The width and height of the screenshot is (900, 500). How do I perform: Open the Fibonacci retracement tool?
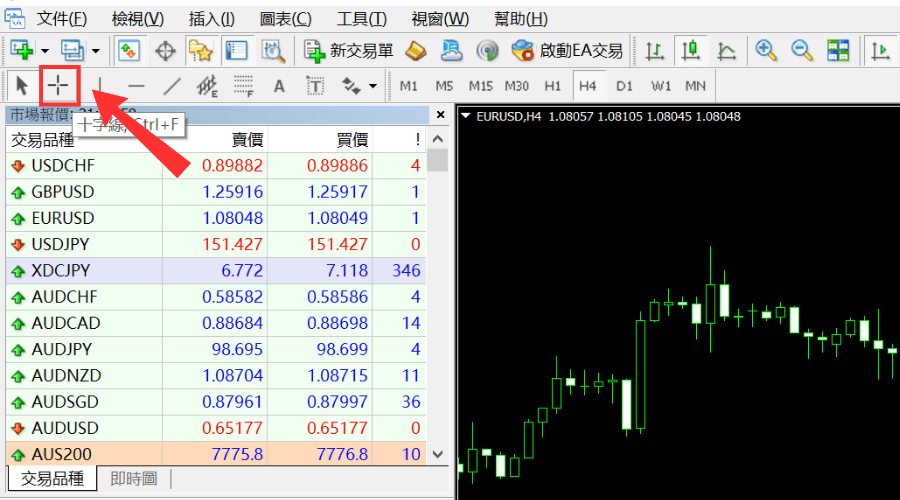(x=243, y=86)
